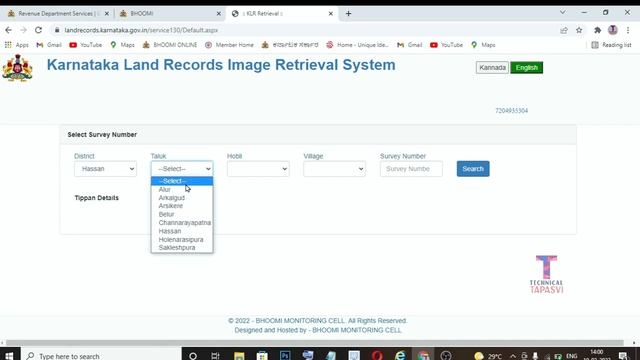Viewport: 640px width, 360px height.
Task: Select Channarayapatna from Taluk list
Action: click(182, 222)
